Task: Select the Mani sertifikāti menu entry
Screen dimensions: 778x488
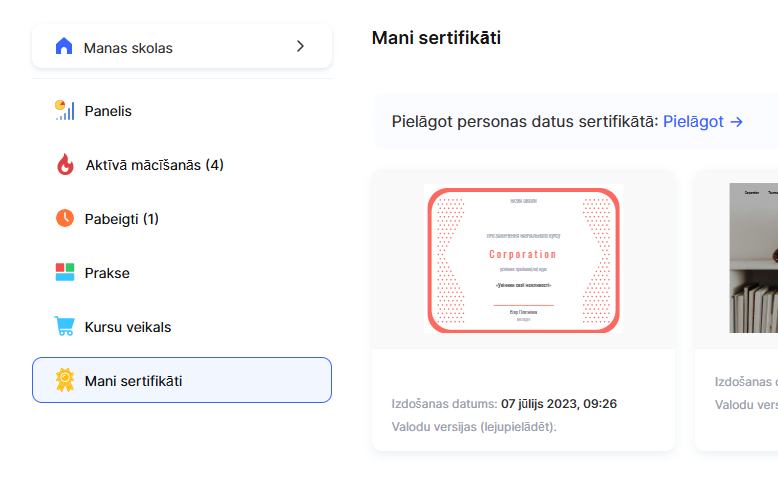Action: (134, 381)
